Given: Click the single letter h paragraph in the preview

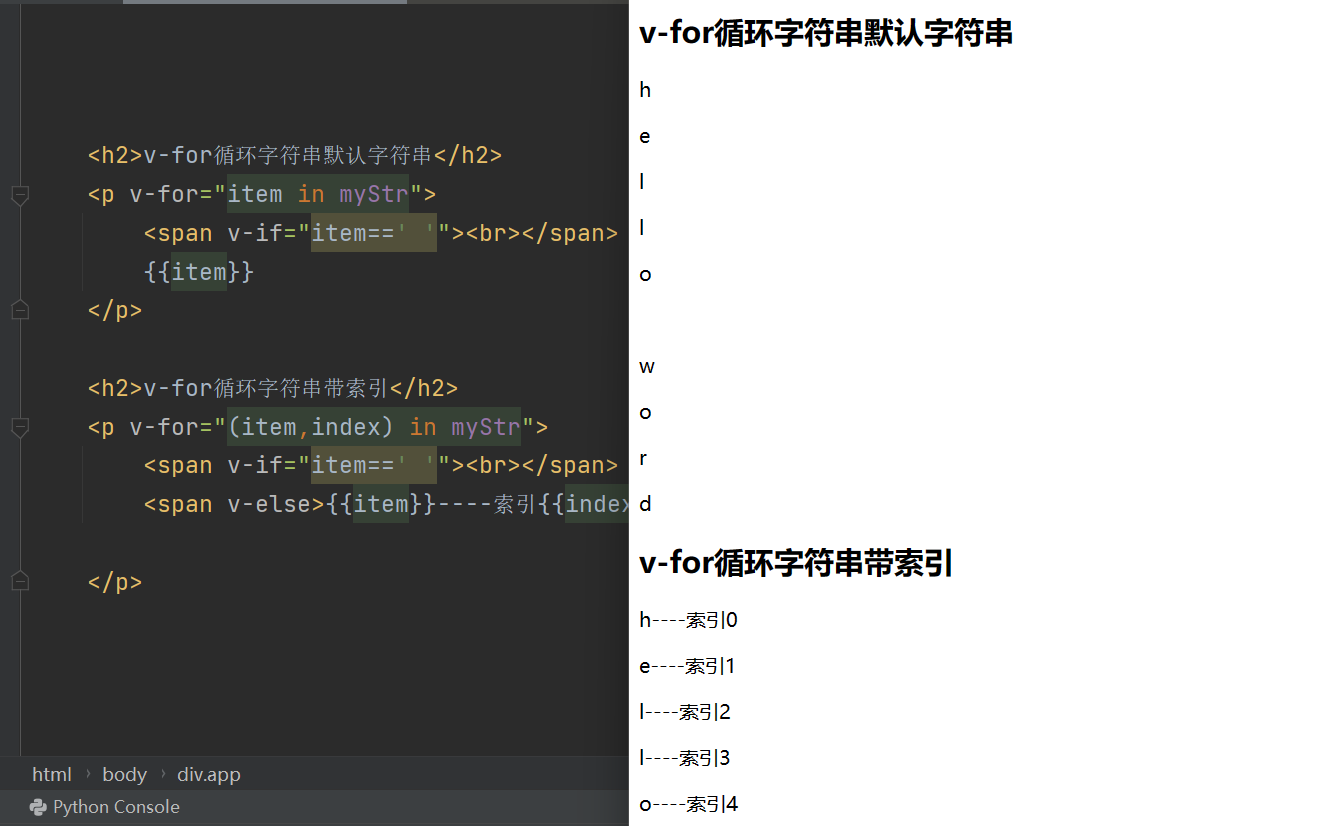Looking at the screenshot, I should click(x=645, y=90).
